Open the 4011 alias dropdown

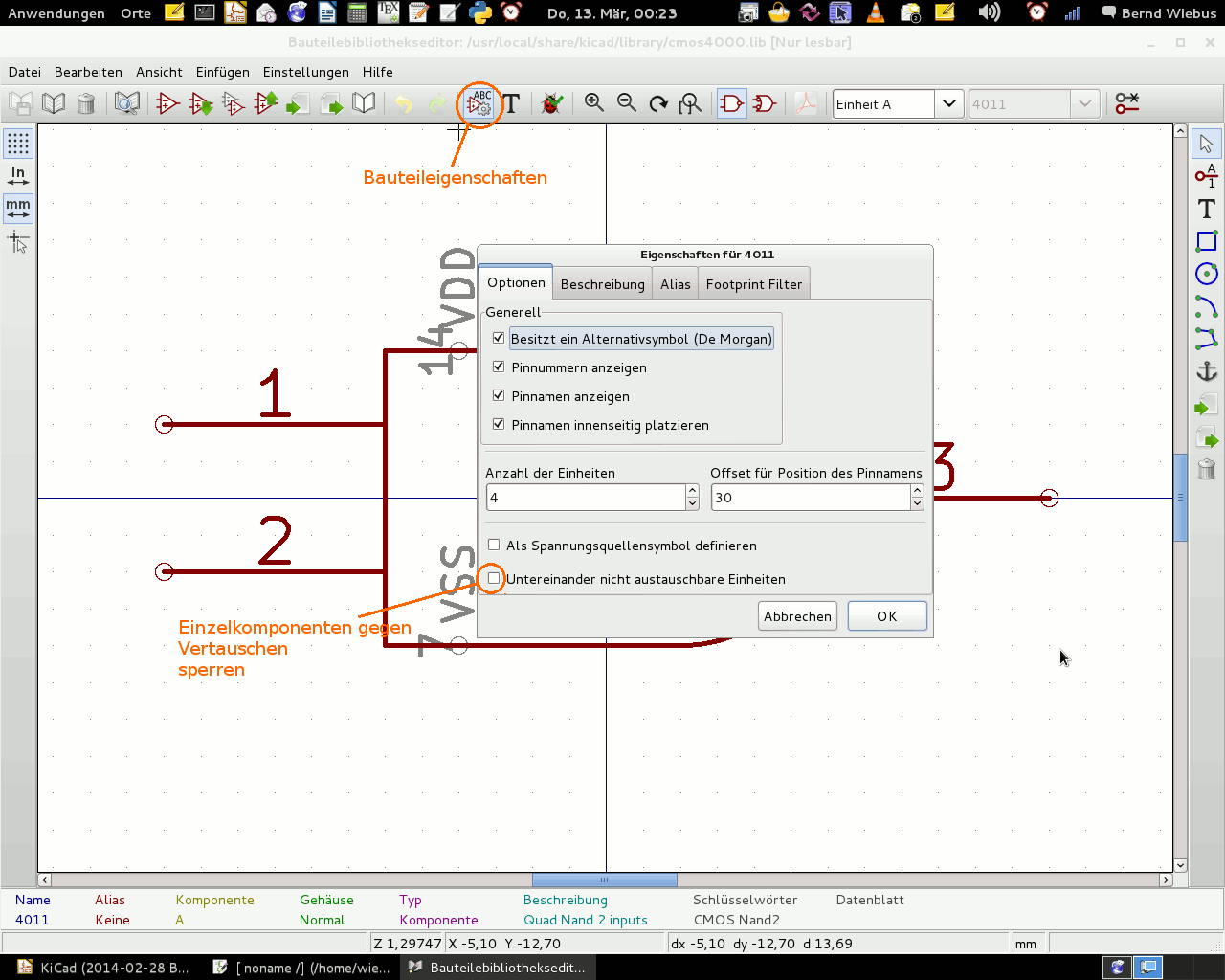(x=1084, y=103)
